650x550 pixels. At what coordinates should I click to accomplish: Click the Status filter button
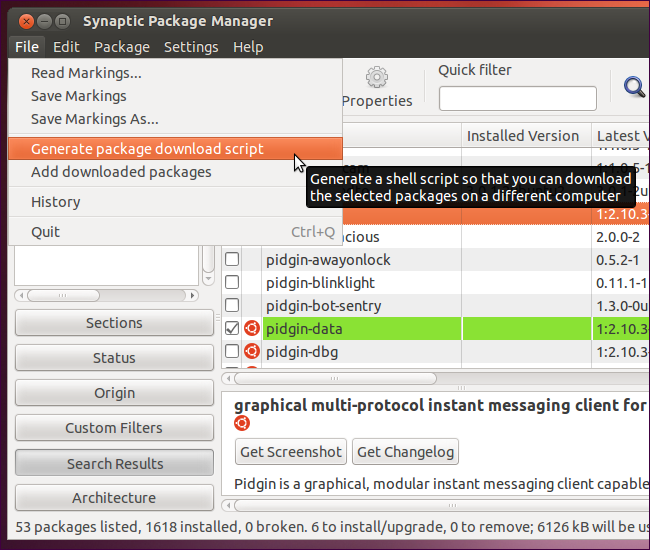click(x=114, y=358)
